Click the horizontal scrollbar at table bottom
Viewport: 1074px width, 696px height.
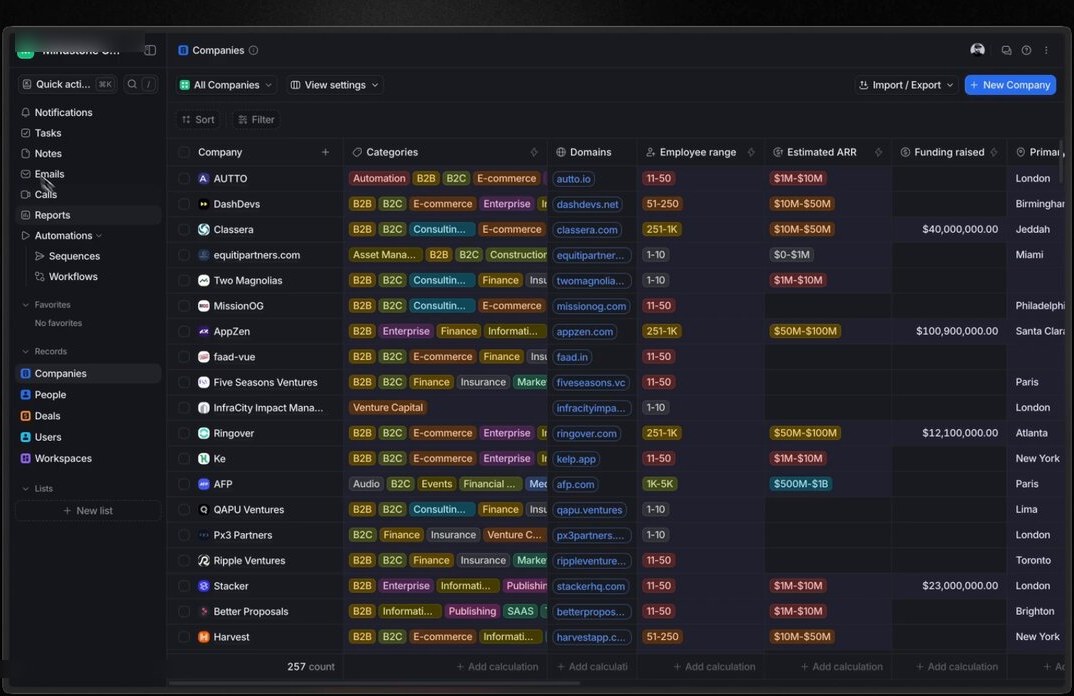tap(374, 683)
